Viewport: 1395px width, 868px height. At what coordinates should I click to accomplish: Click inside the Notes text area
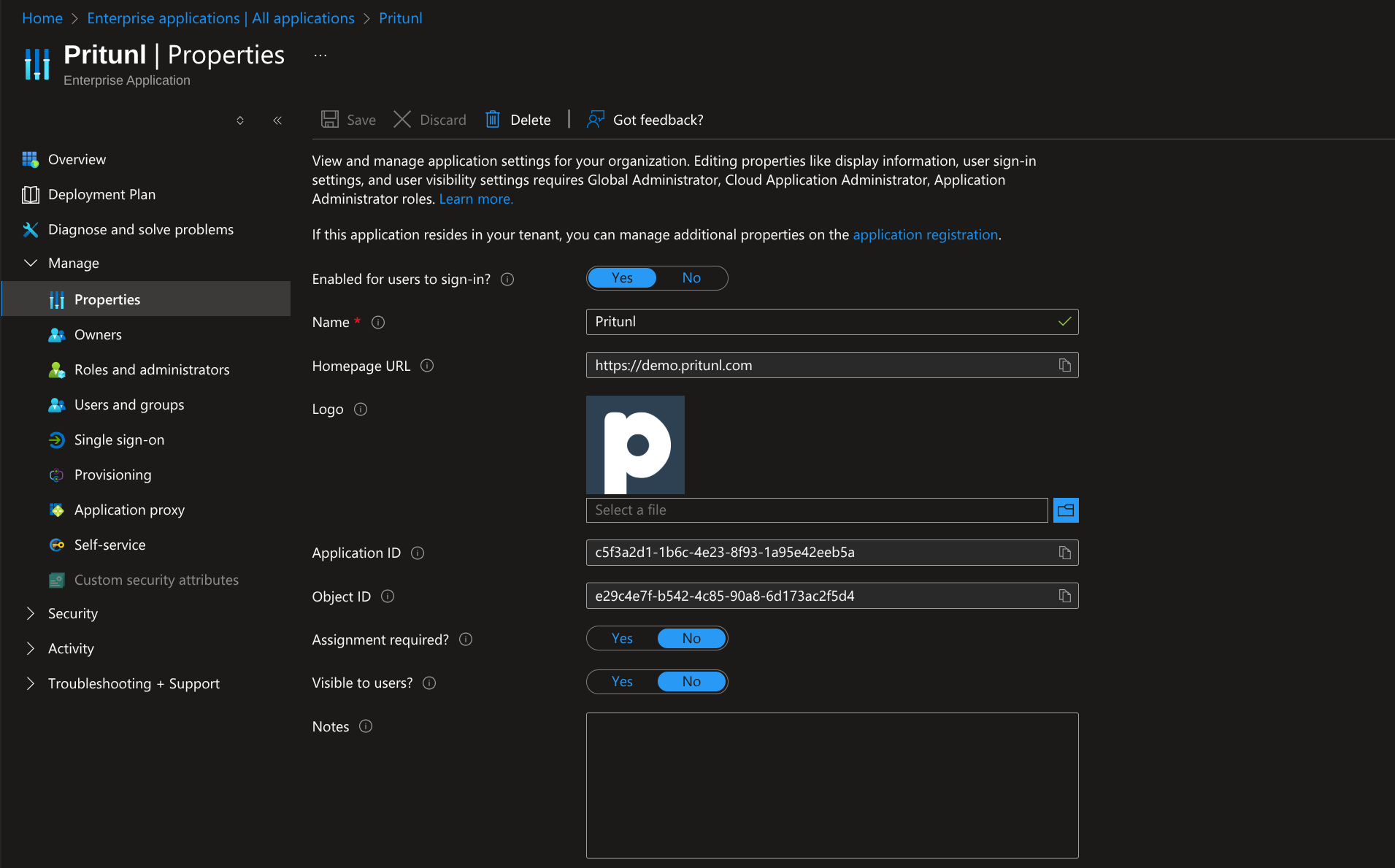click(x=832, y=786)
